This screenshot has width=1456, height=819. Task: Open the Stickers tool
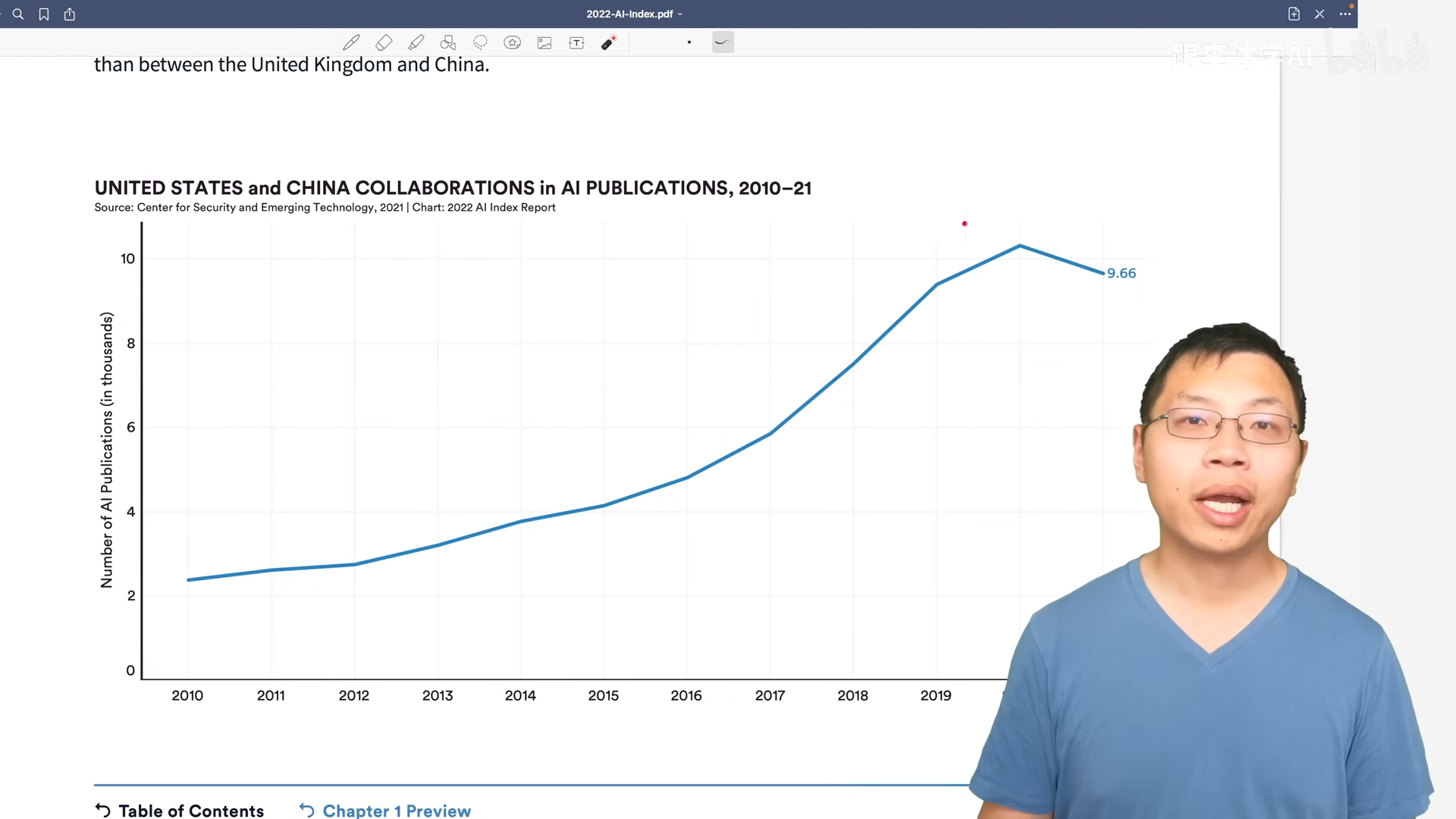(513, 42)
